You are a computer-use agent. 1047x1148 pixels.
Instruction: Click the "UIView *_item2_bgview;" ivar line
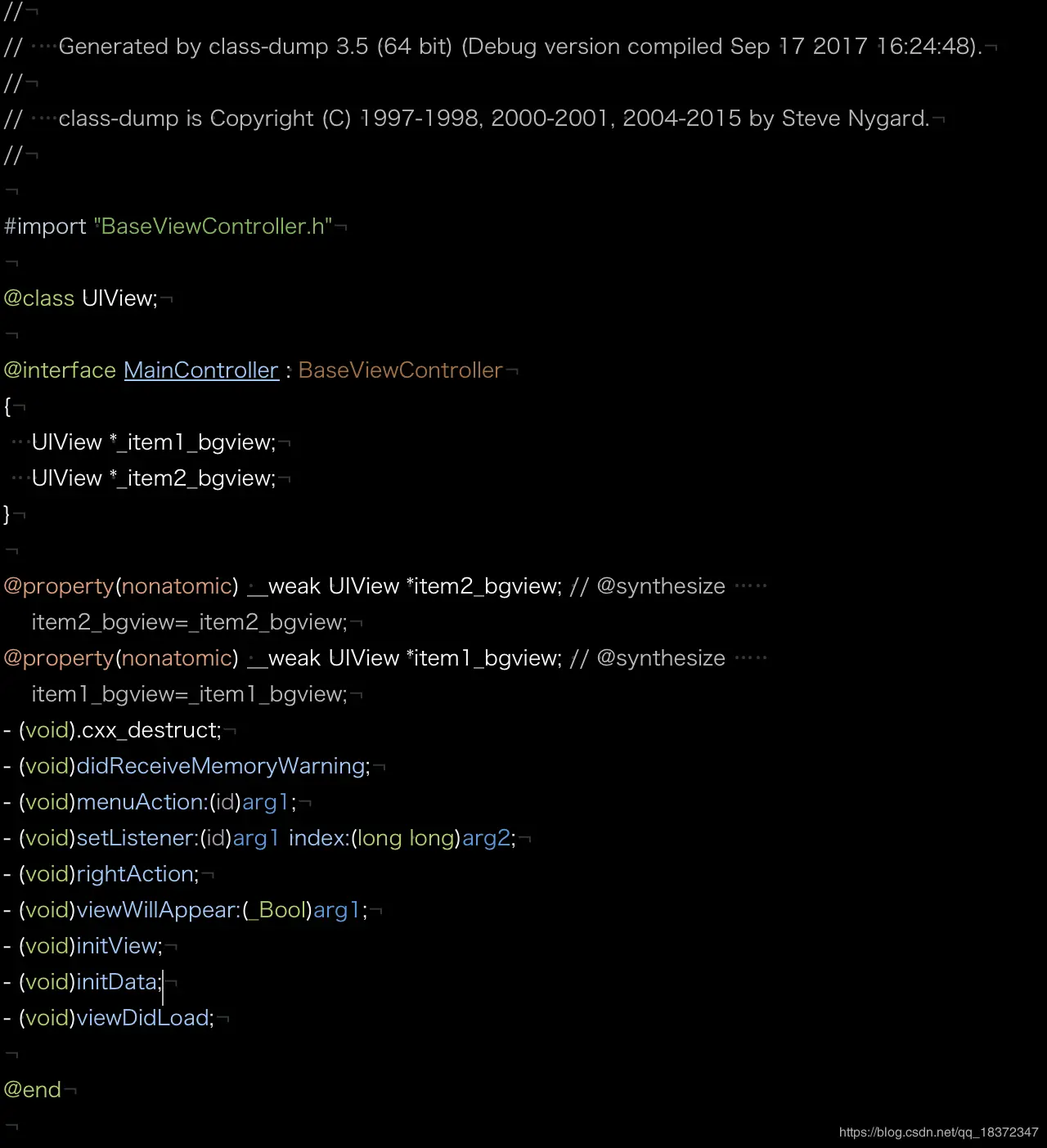tap(154, 478)
